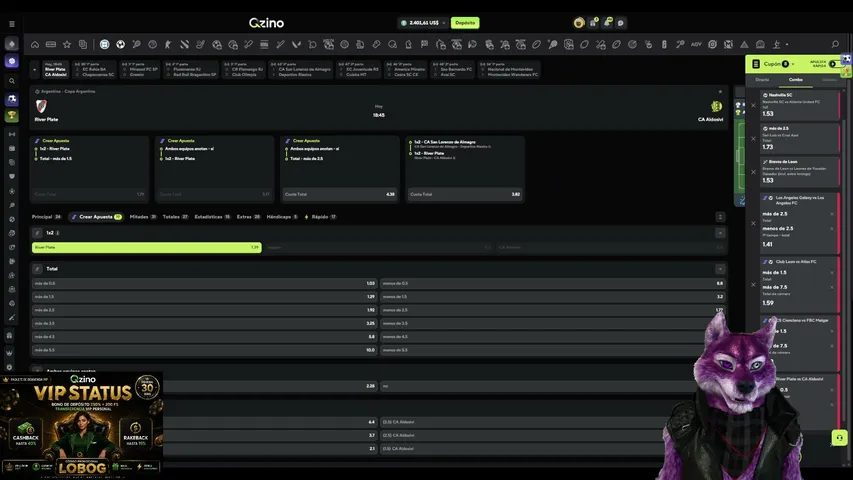Switch to the Estadísticas tab
The width and height of the screenshot is (853, 480).
(212, 217)
